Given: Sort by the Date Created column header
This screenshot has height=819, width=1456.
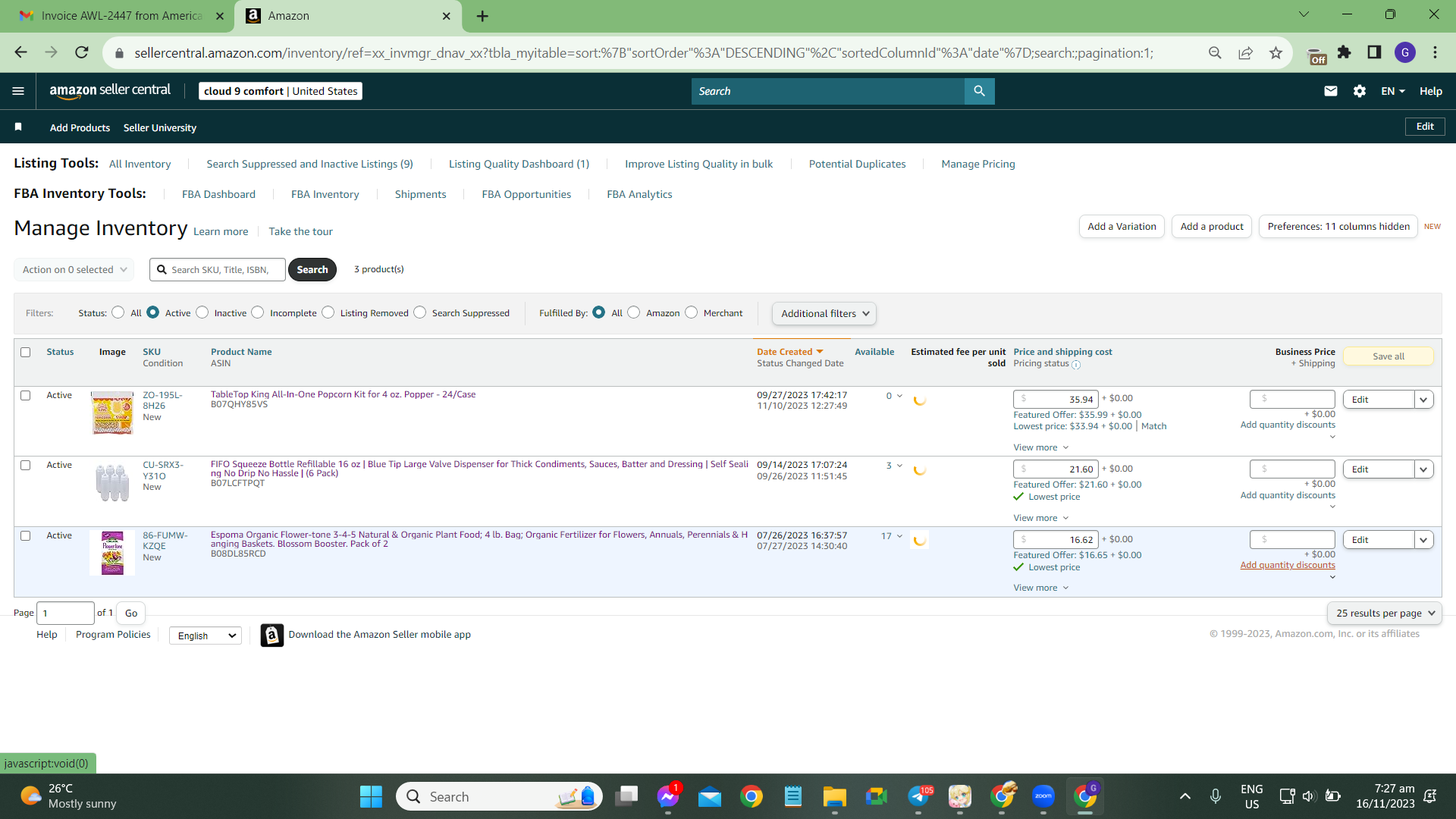Looking at the screenshot, I should tap(789, 352).
